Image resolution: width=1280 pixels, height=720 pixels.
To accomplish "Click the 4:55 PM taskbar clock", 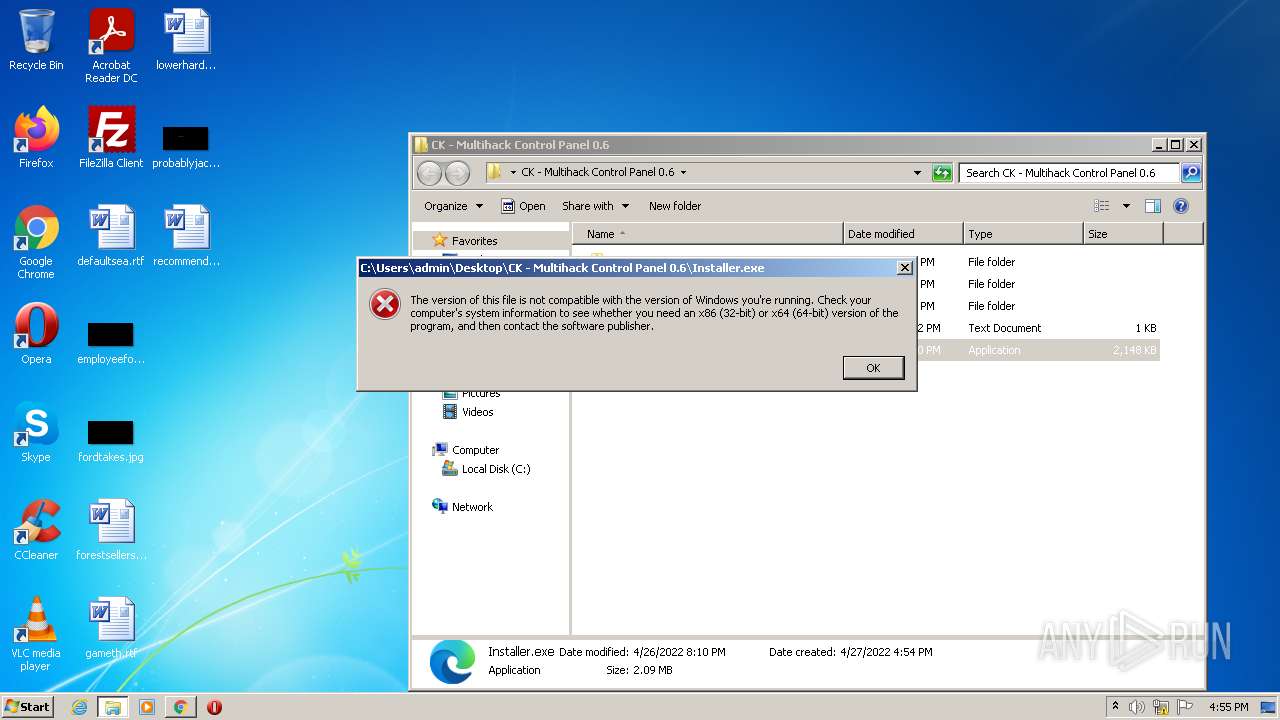I will (x=1228, y=707).
